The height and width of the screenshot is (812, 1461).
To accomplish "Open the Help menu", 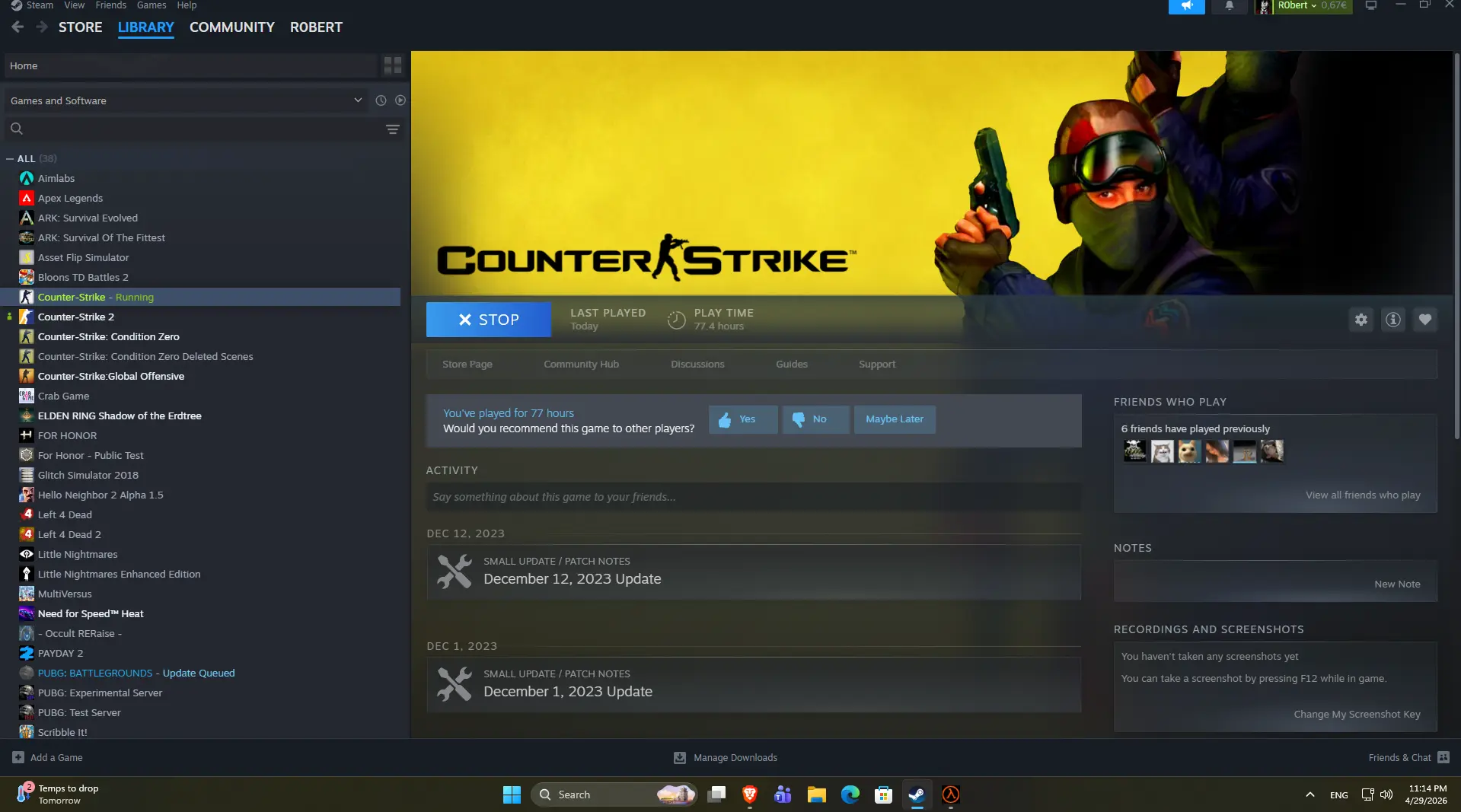I will click(x=187, y=5).
